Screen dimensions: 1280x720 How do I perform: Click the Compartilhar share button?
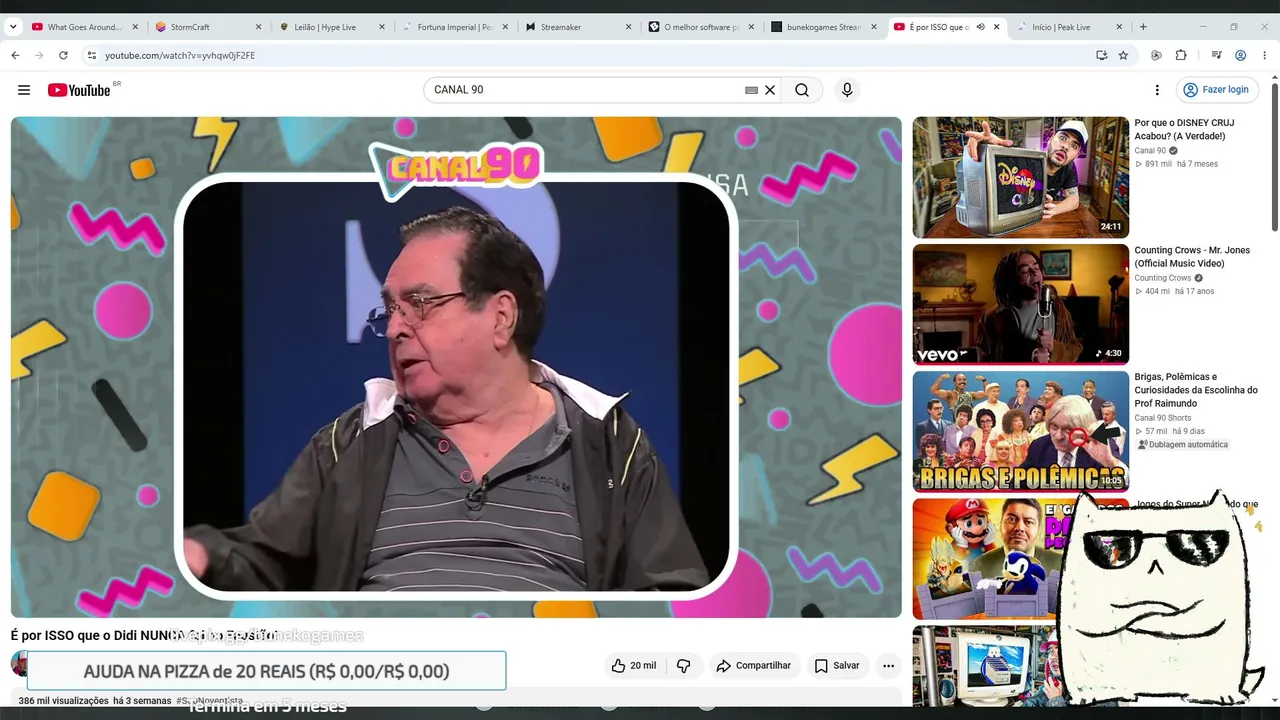point(753,666)
